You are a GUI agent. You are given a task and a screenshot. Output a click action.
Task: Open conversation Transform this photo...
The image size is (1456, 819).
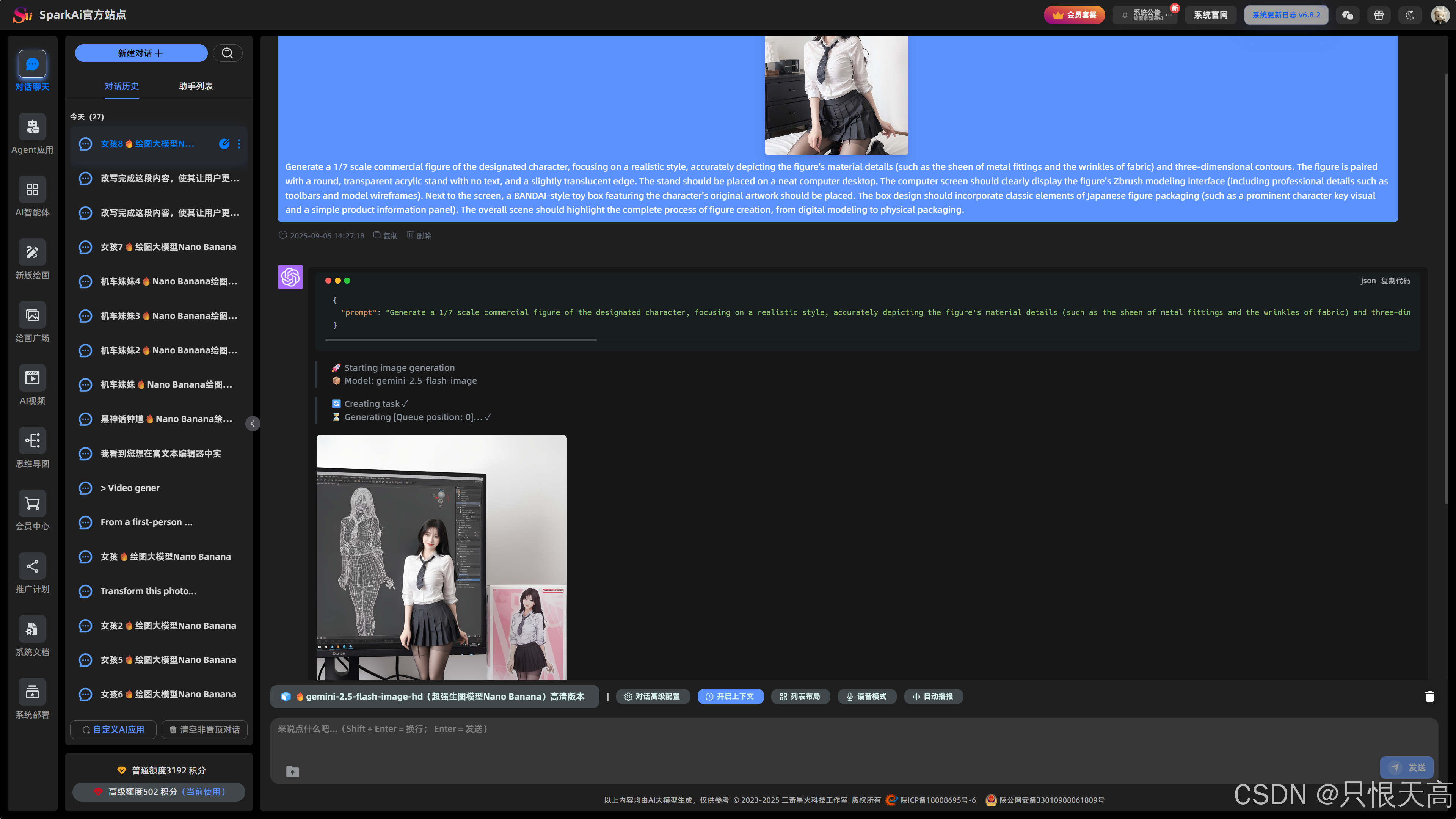(159, 591)
